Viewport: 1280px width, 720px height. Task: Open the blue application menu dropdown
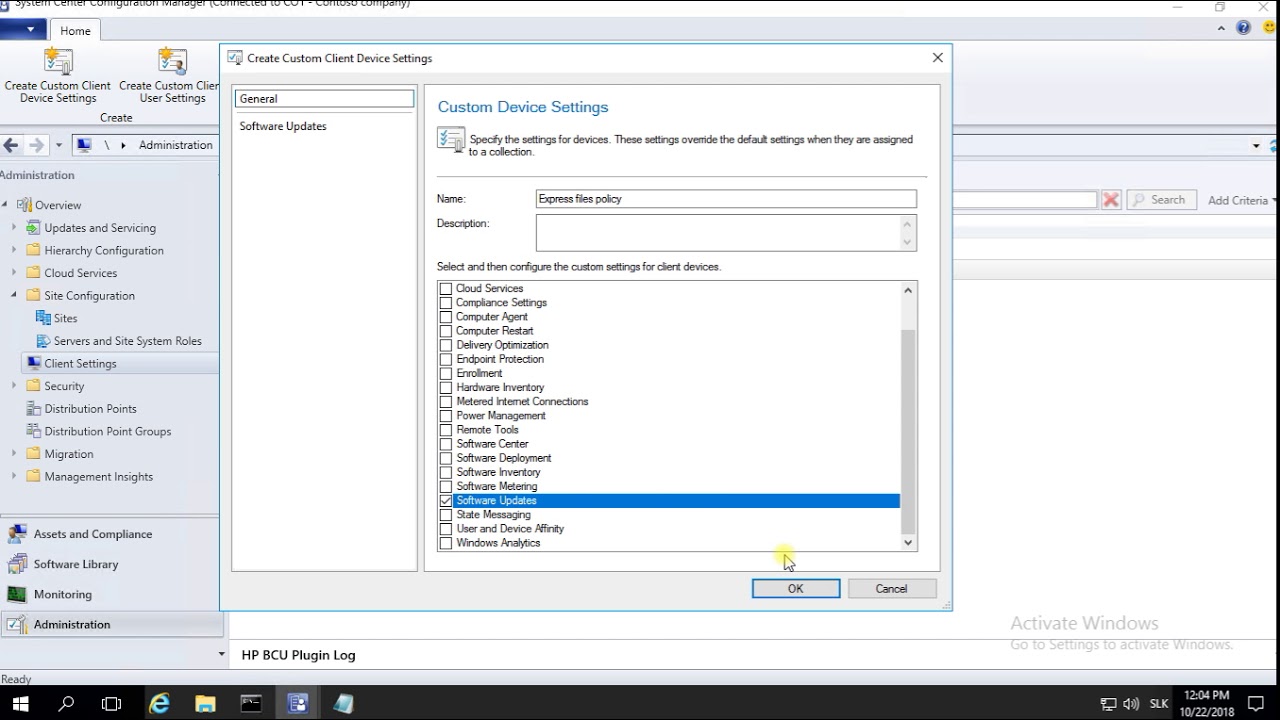23,30
